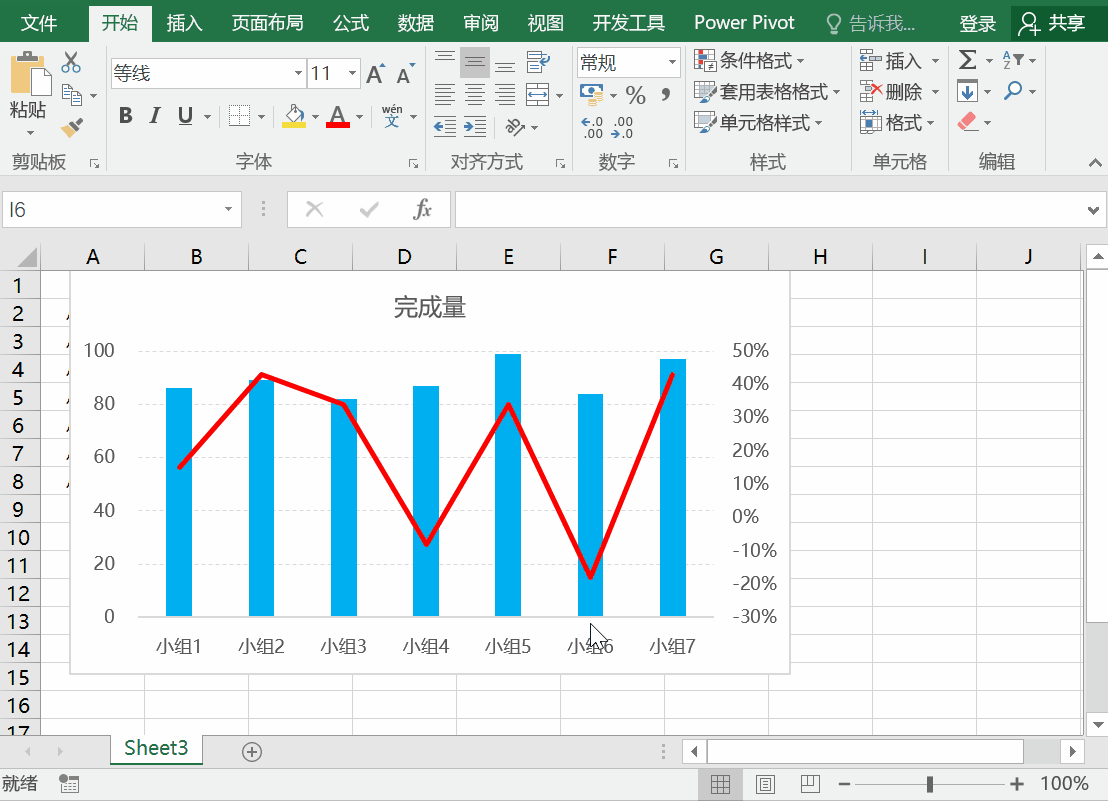Click the wén phonetic guide icon
Screen dimensions: 1108x801
click(x=391, y=116)
